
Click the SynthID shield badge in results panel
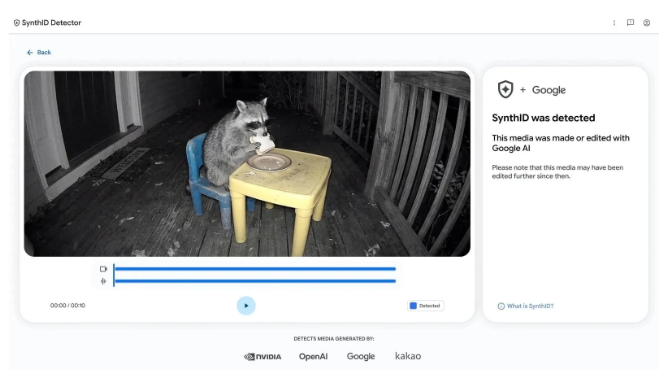click(x=505, y=90)
